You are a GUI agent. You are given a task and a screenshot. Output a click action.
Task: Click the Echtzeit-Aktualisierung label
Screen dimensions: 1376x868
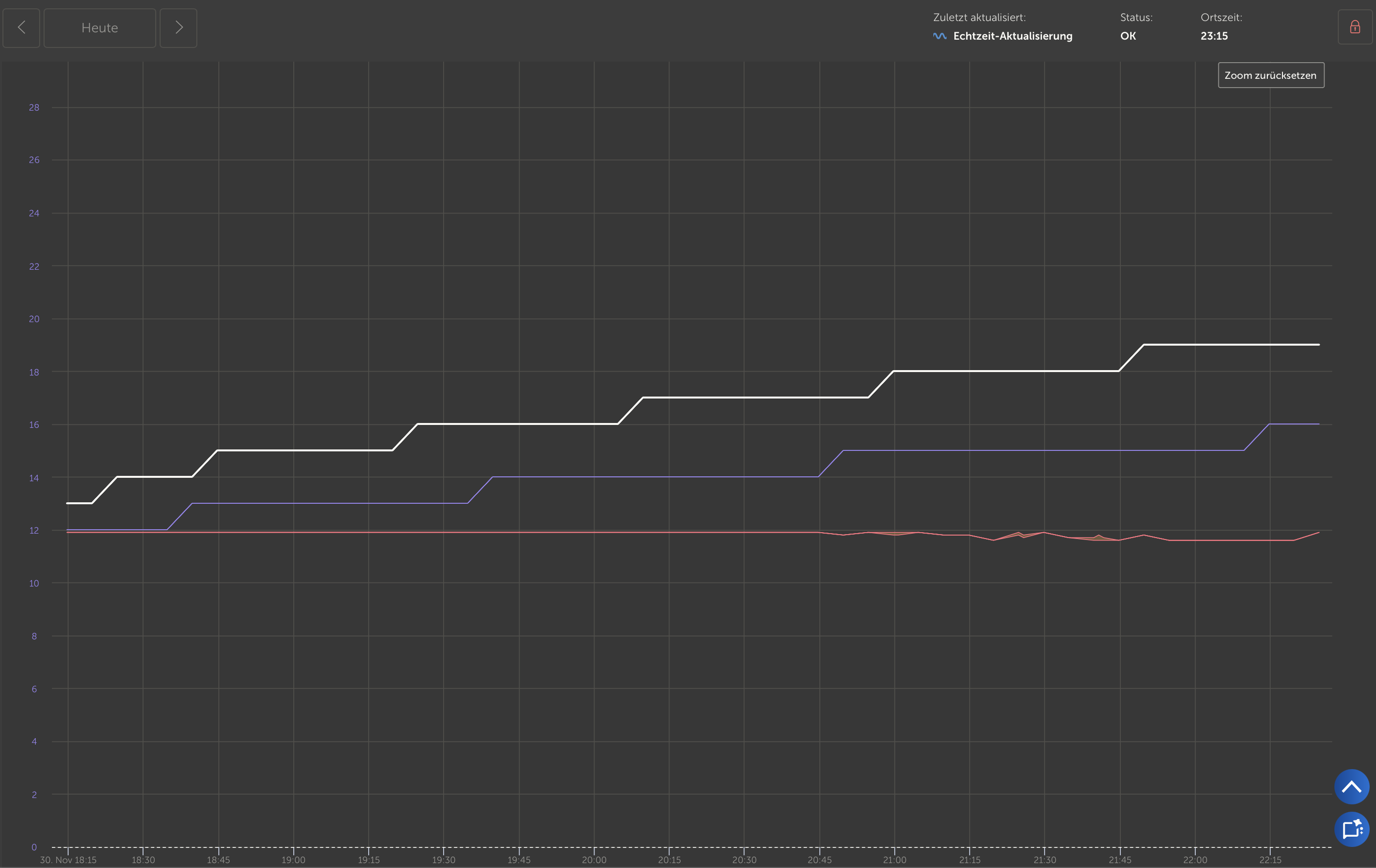tap(1013, 36)
